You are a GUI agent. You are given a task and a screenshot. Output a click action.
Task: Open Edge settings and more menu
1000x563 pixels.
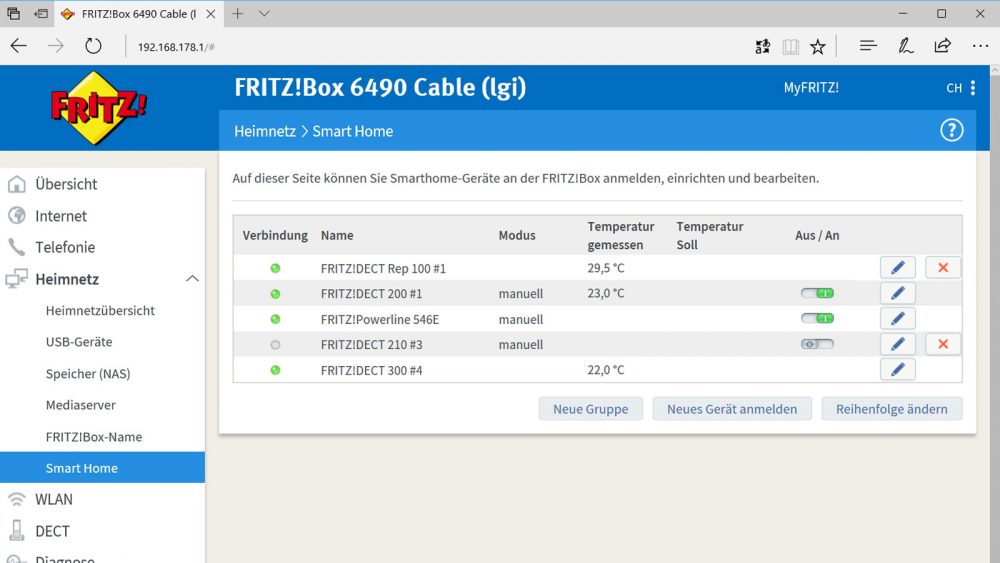pyautogui.click(x=980, y=46)
